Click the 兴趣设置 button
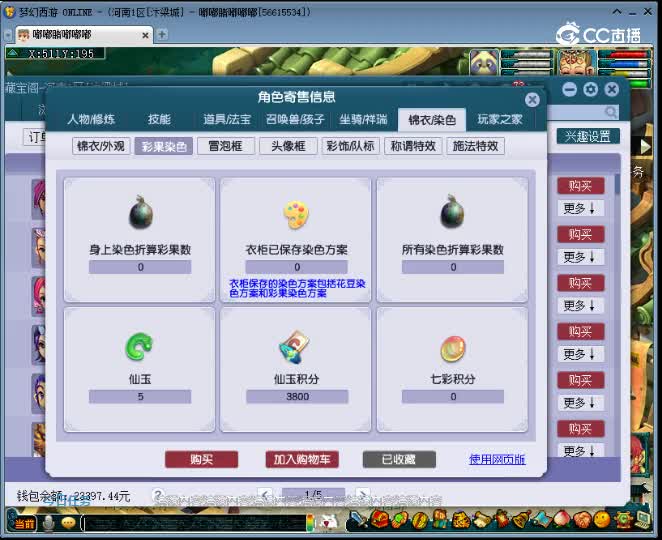The height and width of the screenshot is (540, 662). [x=588, y=136]
